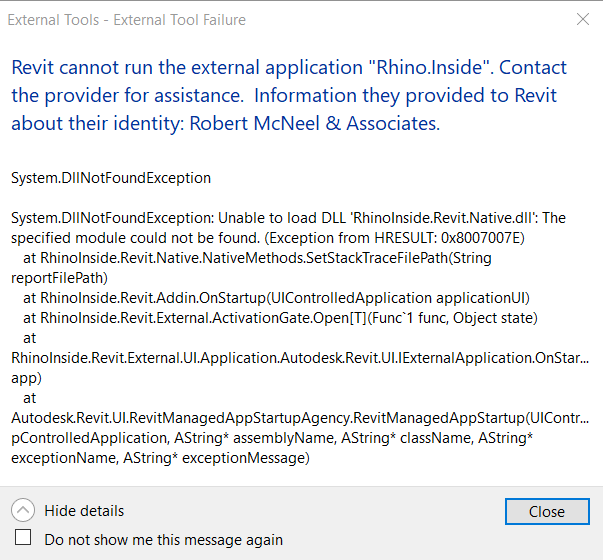Click the 'Hide details' label

click(x=84, y=511)
